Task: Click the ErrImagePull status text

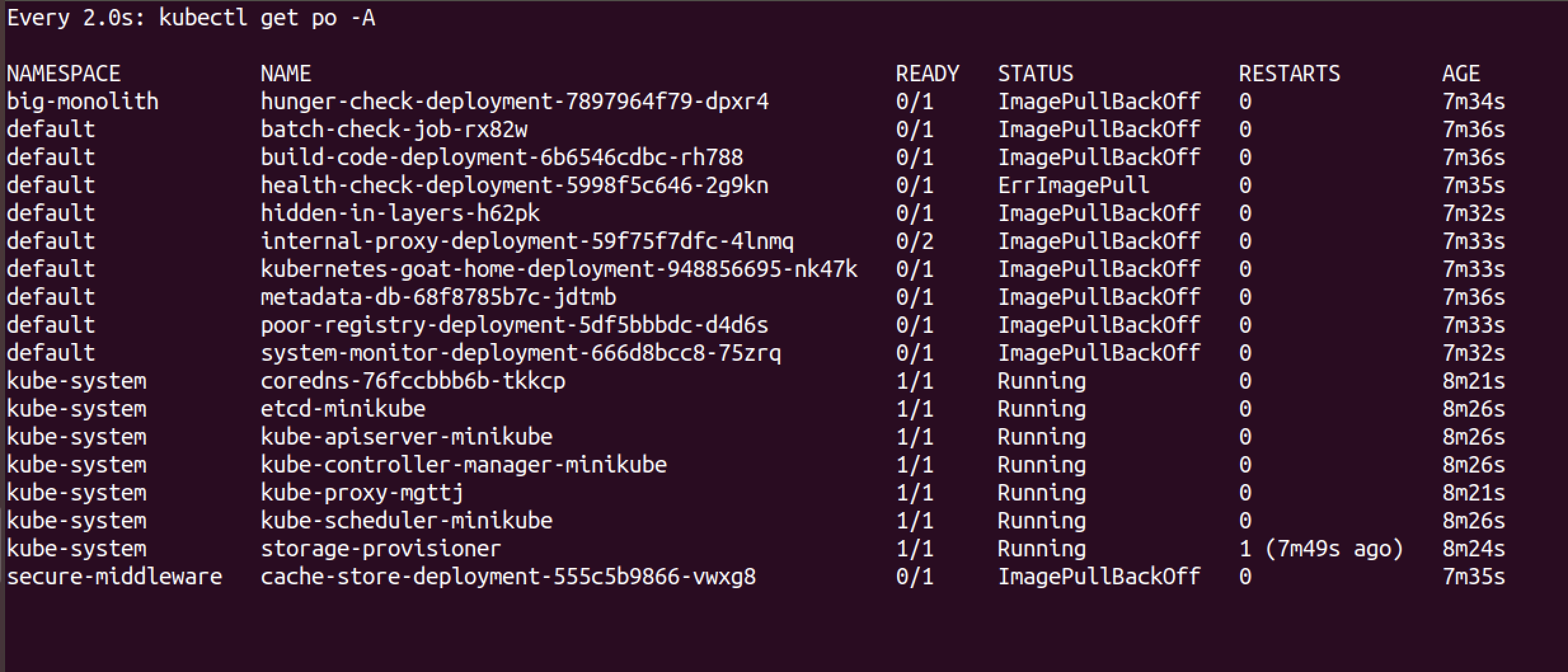Action: click(1073, 185)
